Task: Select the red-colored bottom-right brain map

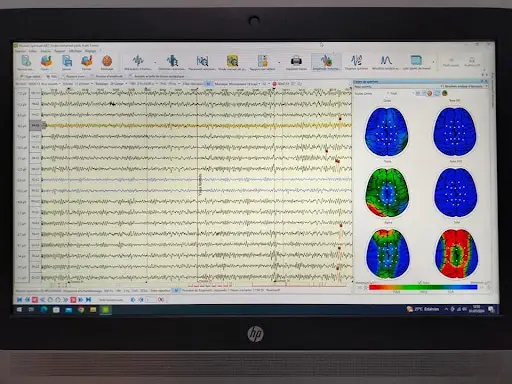Action: pos(456,254)
